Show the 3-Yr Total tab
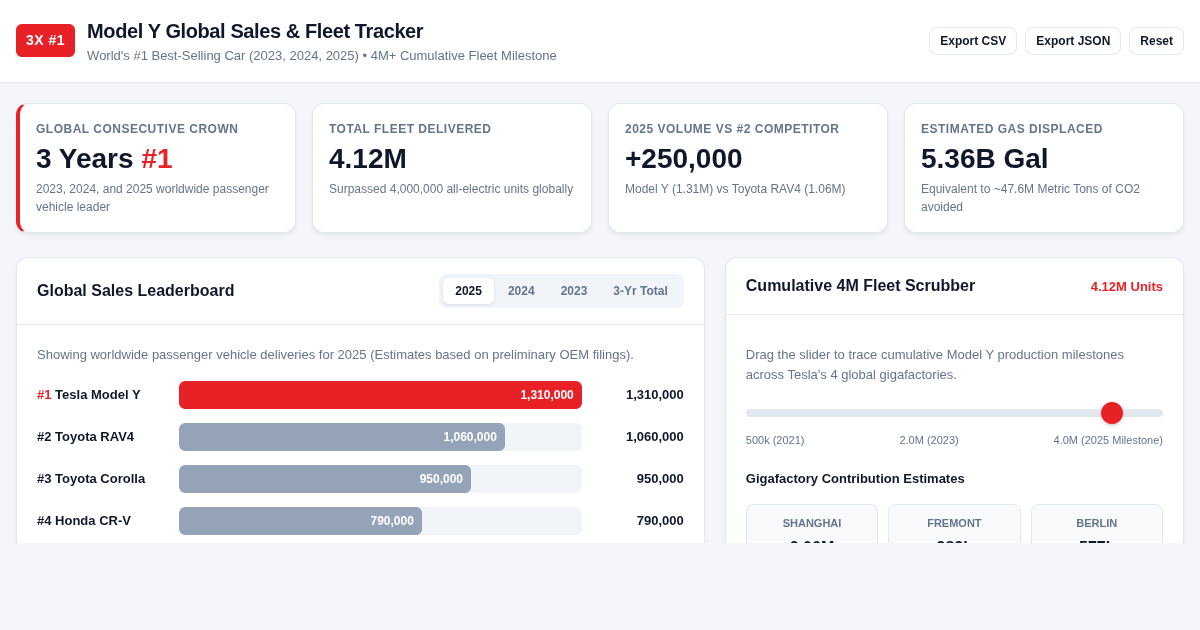 pyautogui.click(x=640, y=291)
